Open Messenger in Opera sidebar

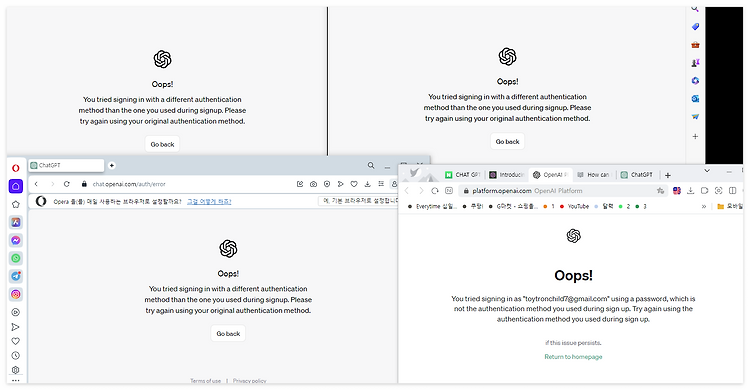16,240
